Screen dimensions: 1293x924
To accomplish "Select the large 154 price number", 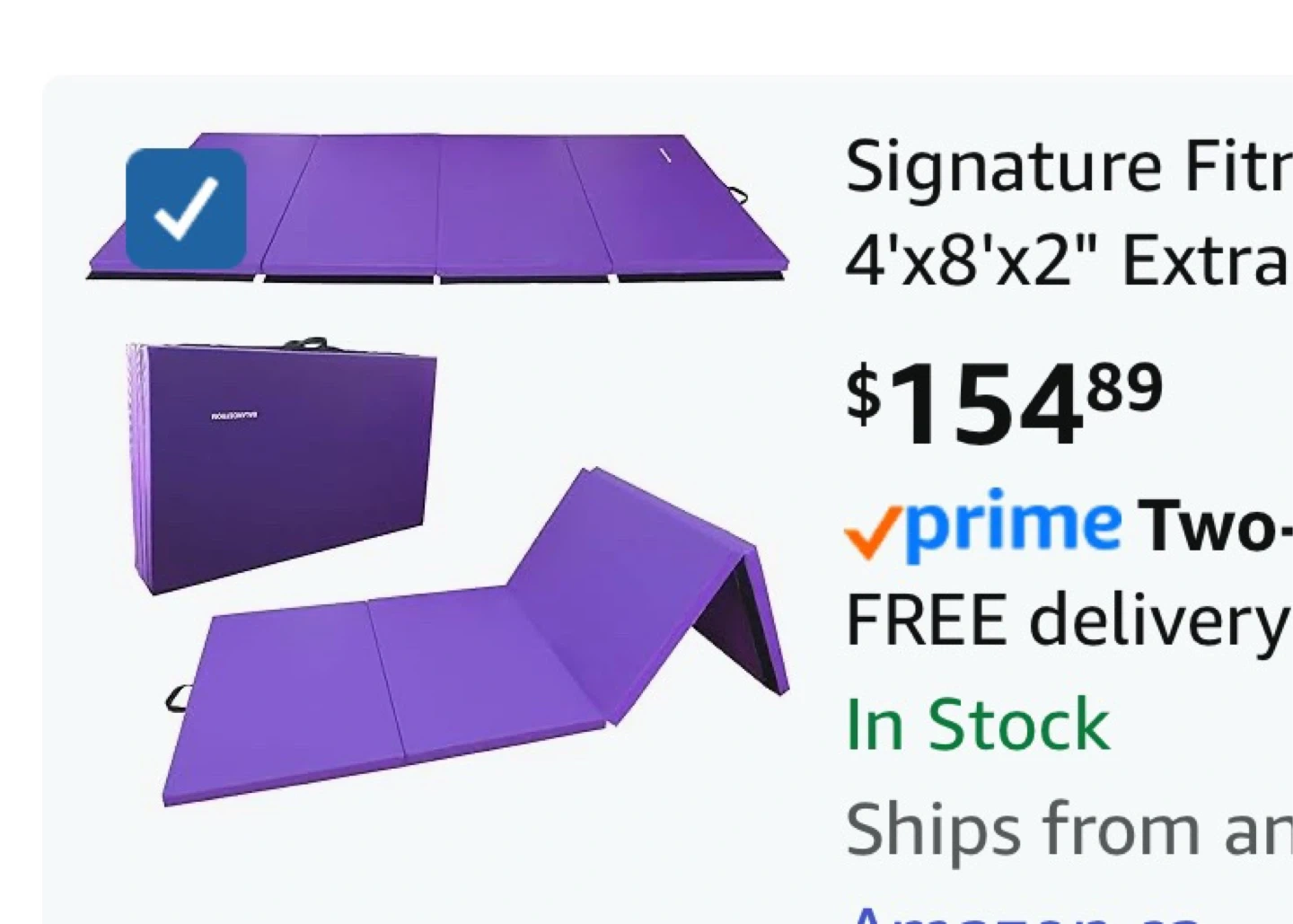I will 988,406.
